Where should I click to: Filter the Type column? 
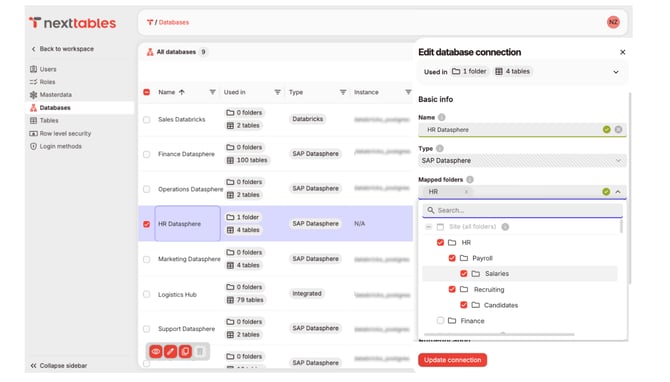coord(343,92)
